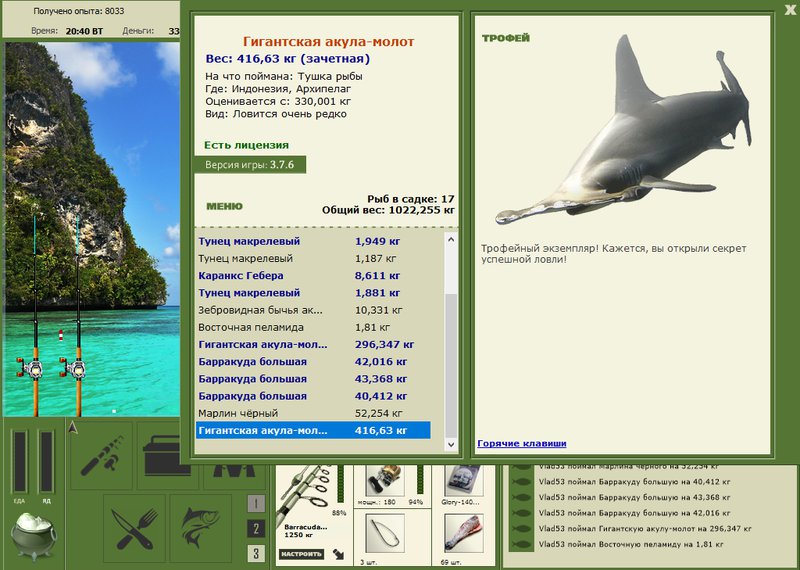The height and width of the screenshot is (570, 800).
Task: Open the МЕНЮ item
Action: [x=224, y=207]
